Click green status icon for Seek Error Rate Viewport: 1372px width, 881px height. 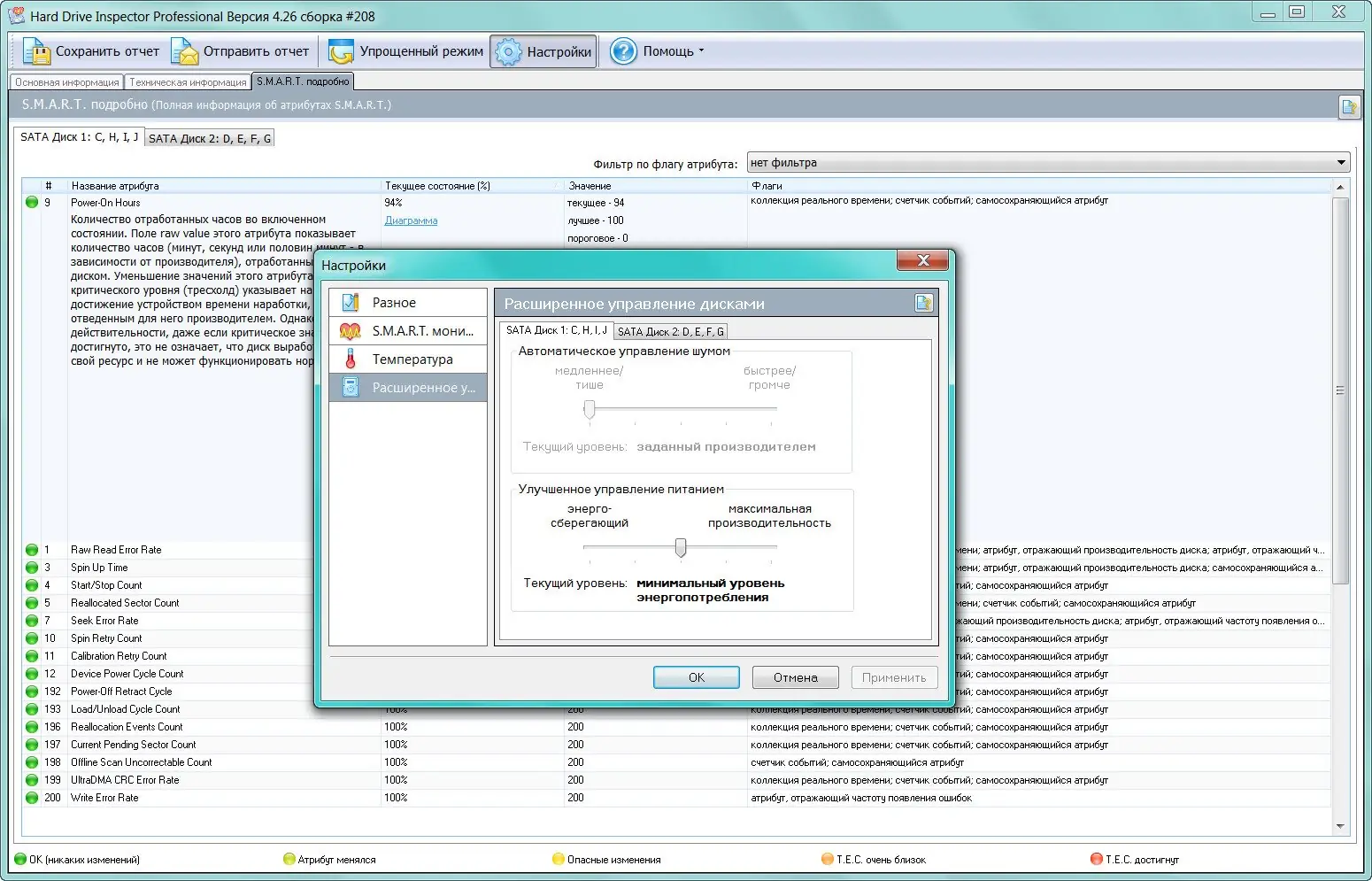click(32, 621)
